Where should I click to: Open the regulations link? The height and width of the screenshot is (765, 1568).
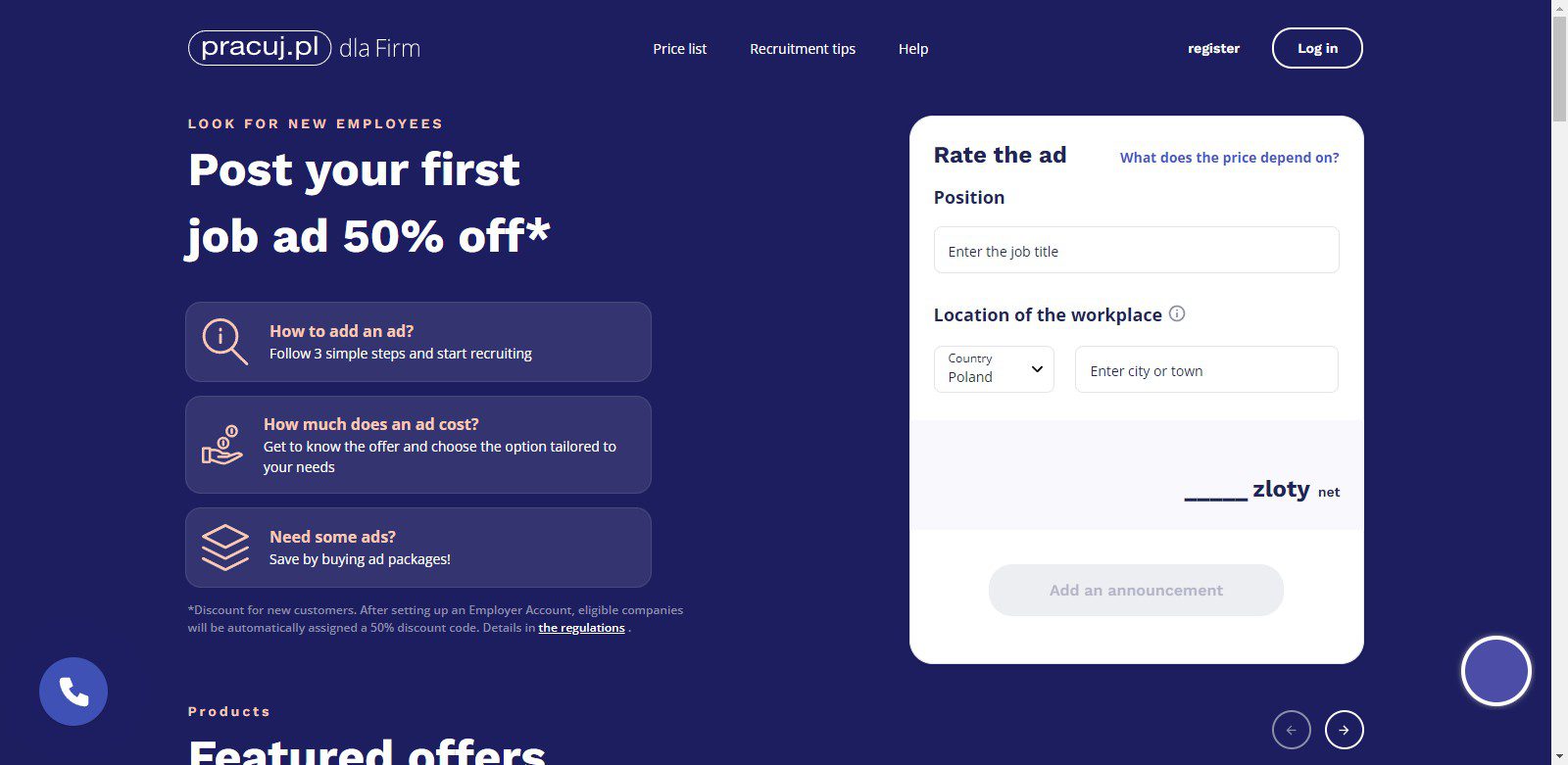[581, 628]
